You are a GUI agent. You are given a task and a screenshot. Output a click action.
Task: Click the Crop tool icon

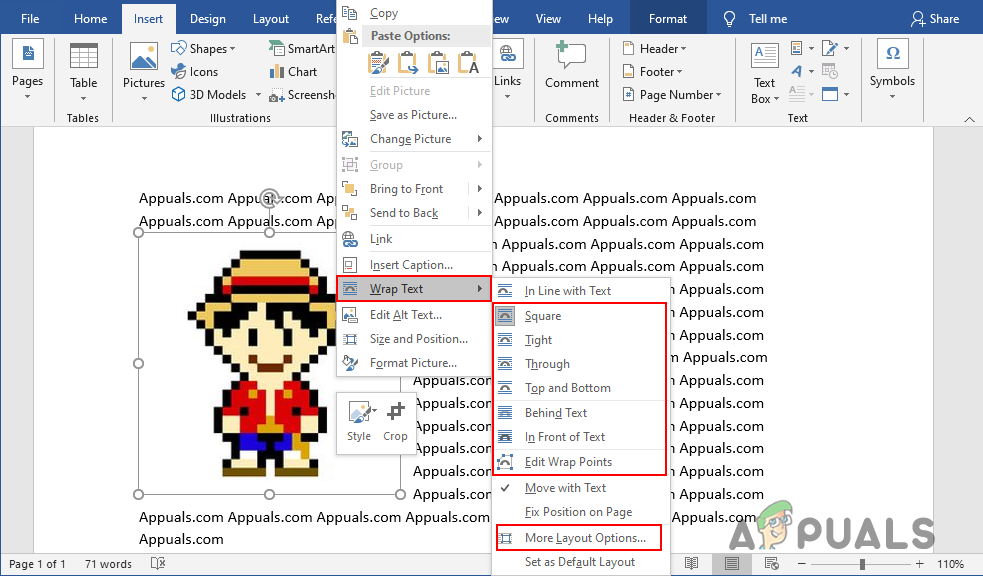click(395, 412)
